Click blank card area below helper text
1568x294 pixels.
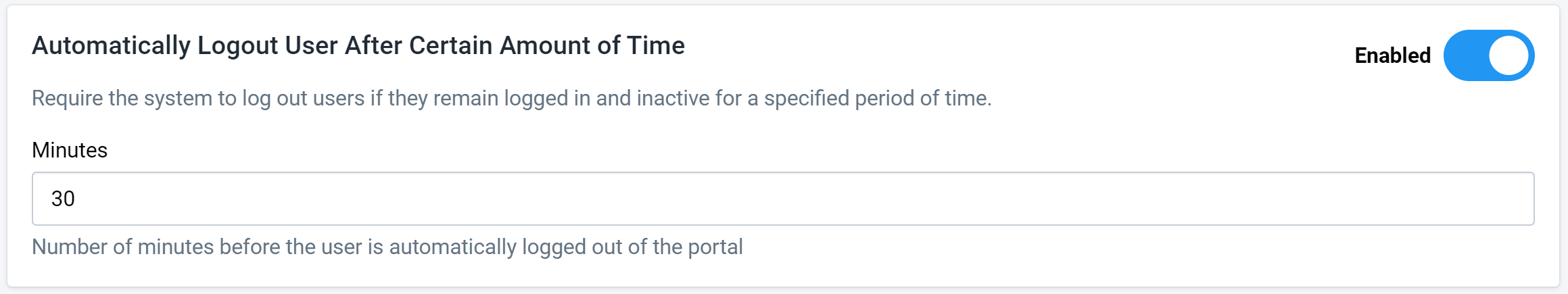coord(783,274)
